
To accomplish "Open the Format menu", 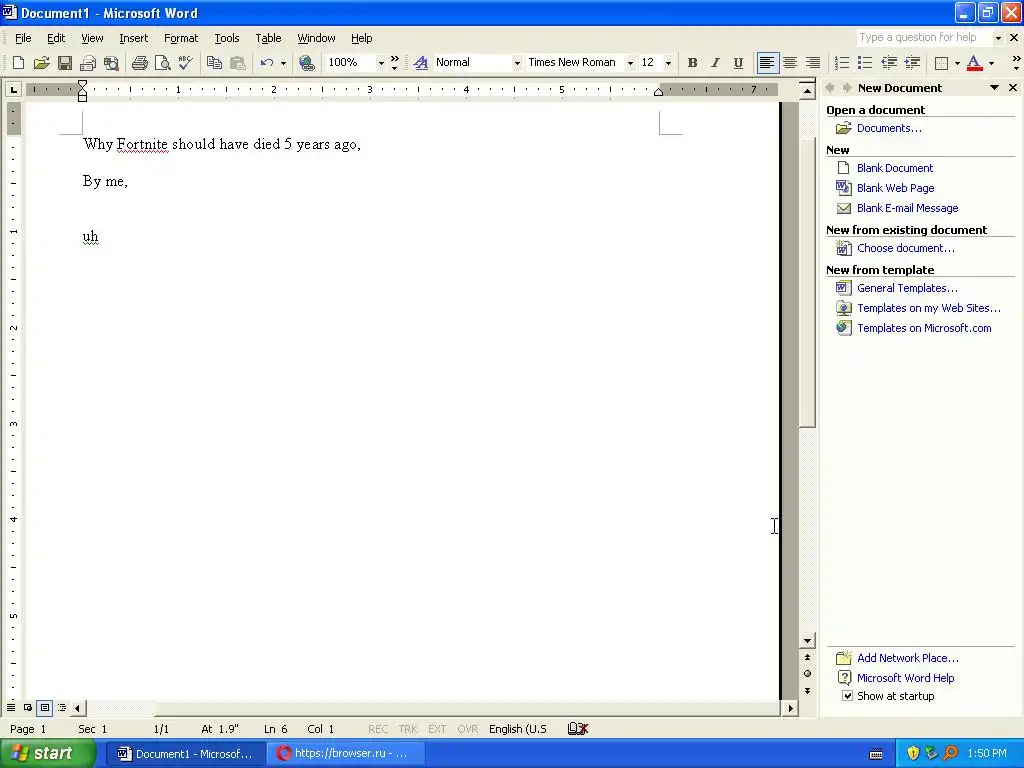I will tap(181, 38).
